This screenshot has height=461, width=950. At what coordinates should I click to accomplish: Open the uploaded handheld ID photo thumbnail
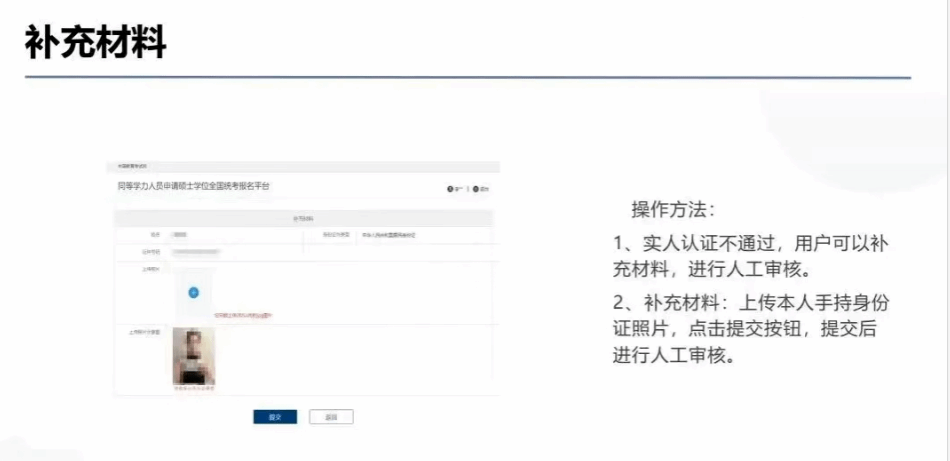click(194, 356)
